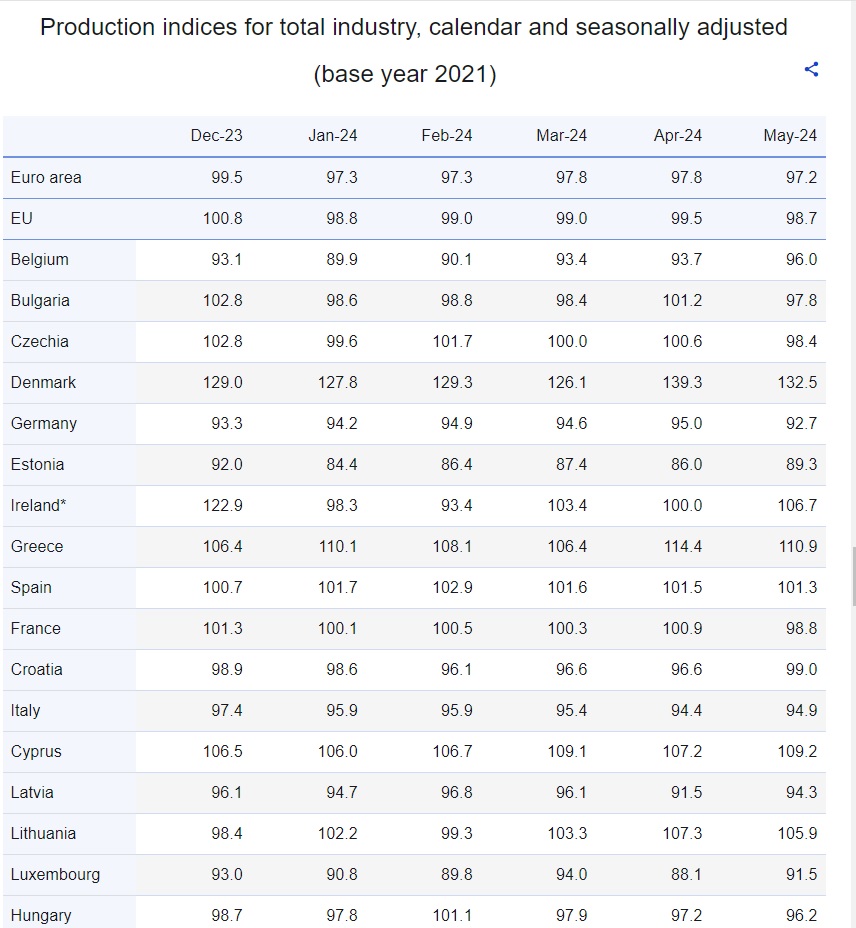Select the EU row label
856x928 pixels.
pyautogui.click(x=22, y=218)
